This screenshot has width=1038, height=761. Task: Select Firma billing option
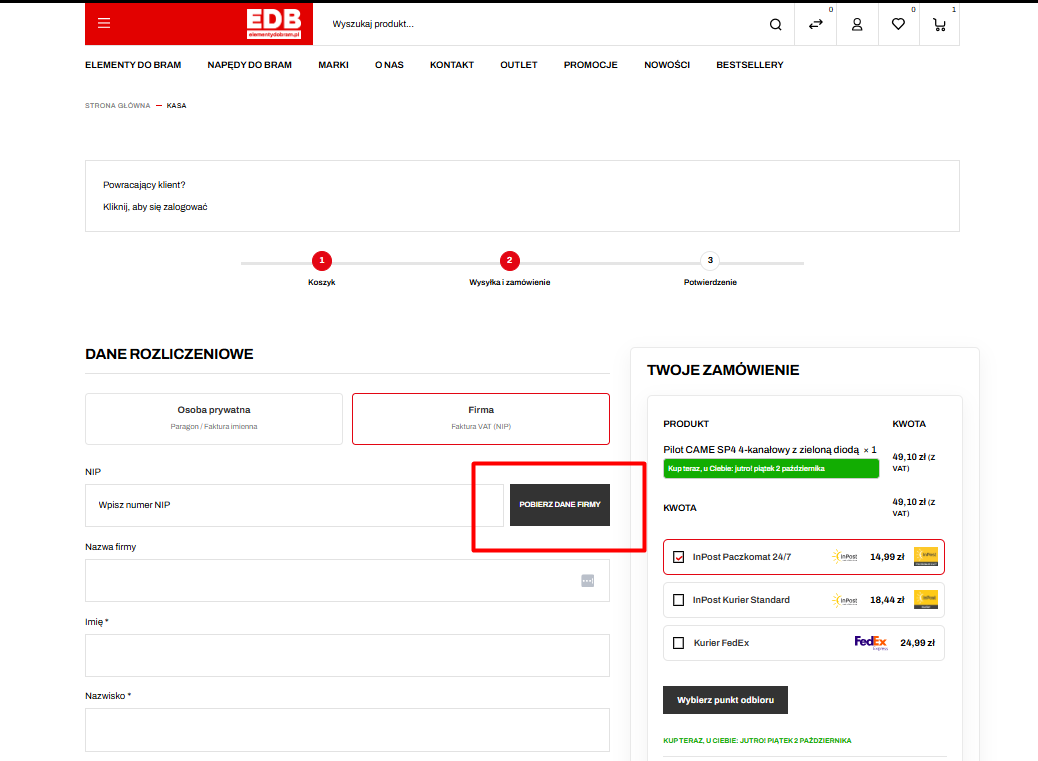click(x=481, y=419)
